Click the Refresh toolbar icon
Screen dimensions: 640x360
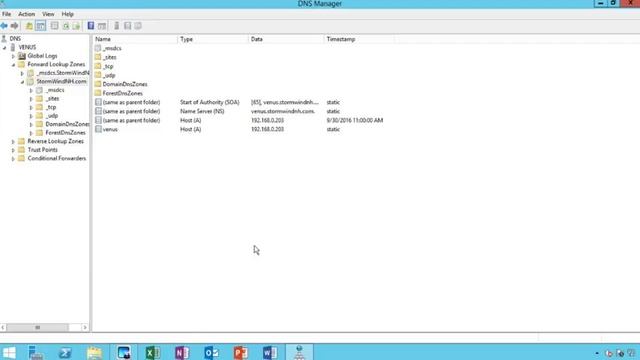click(66, 26)
